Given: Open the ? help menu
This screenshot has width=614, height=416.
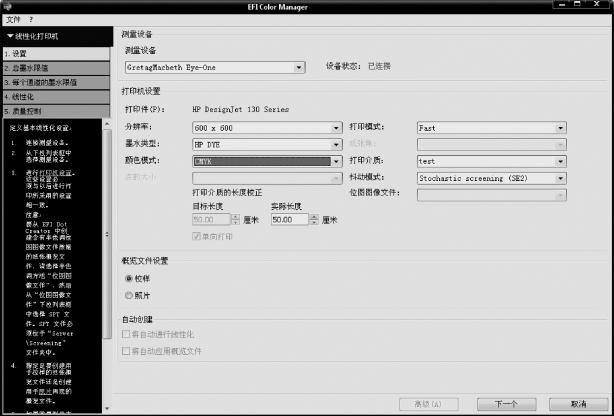Looking at the screenshot, I should 31,19.
